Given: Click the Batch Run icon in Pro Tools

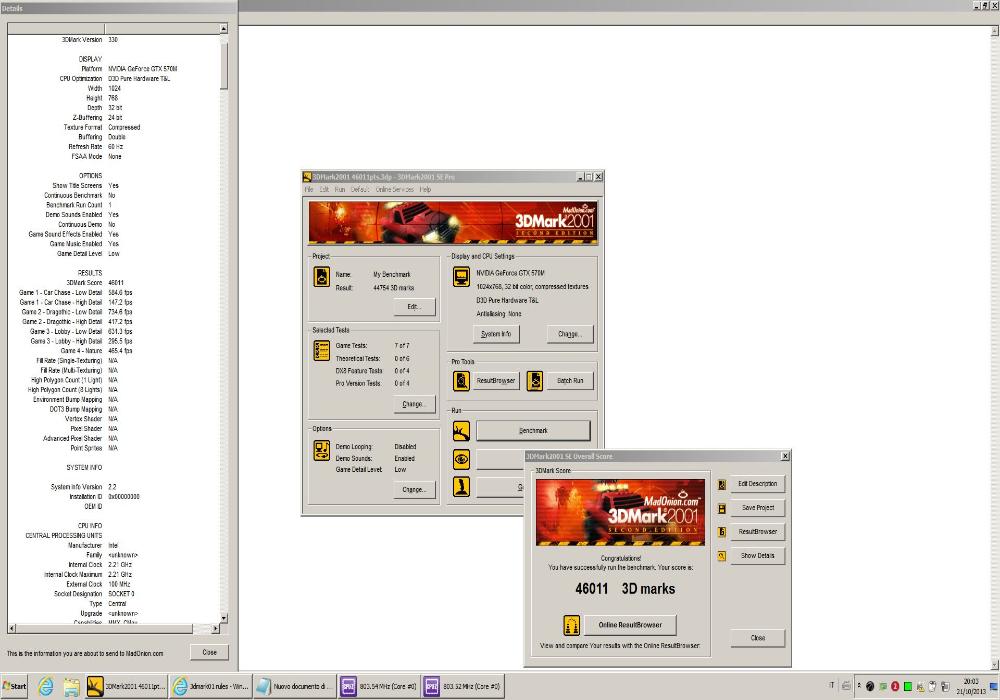Looking at the screenshot, I should coord(535,381).
